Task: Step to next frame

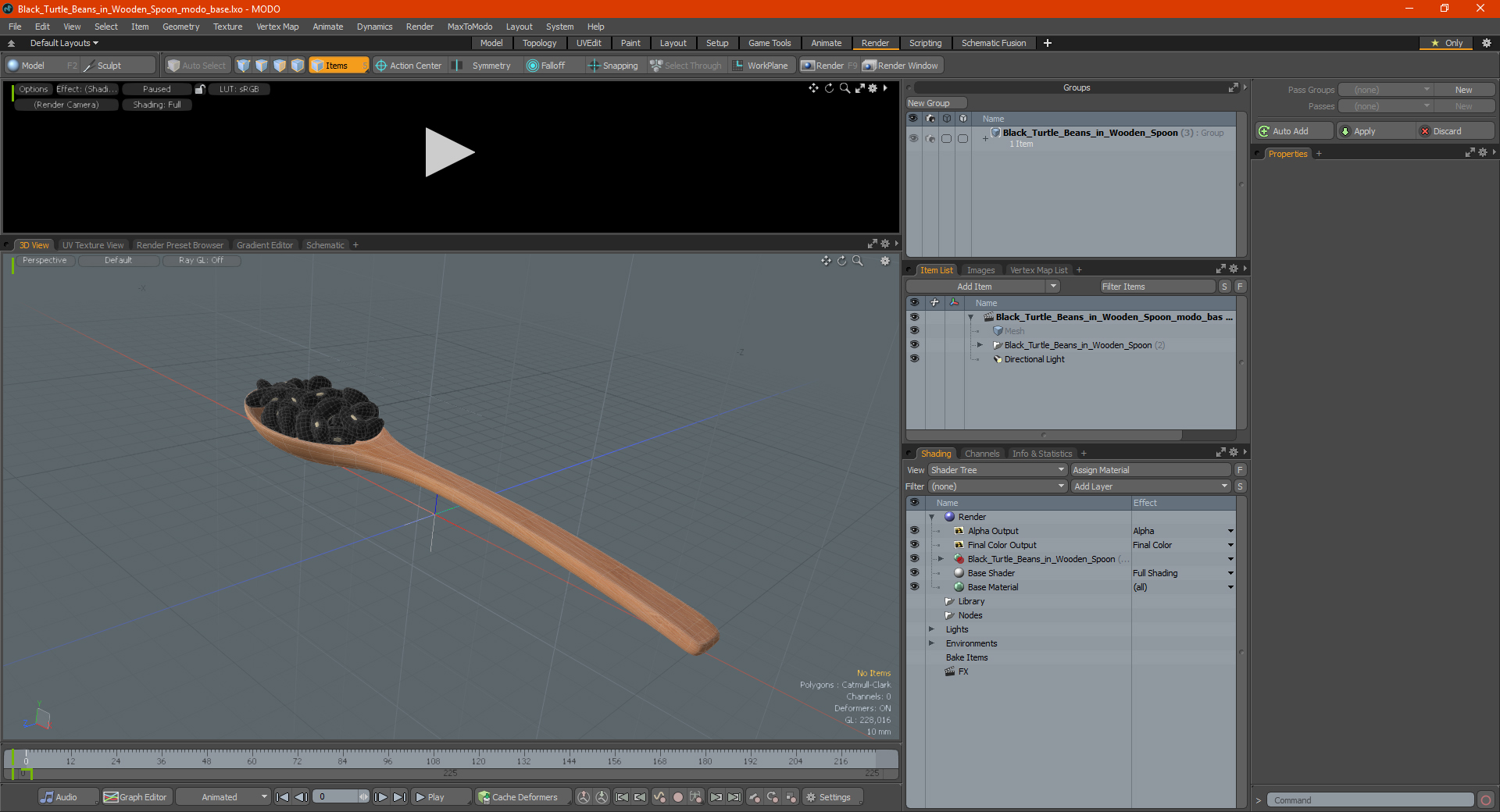Action: pos(381,797)
